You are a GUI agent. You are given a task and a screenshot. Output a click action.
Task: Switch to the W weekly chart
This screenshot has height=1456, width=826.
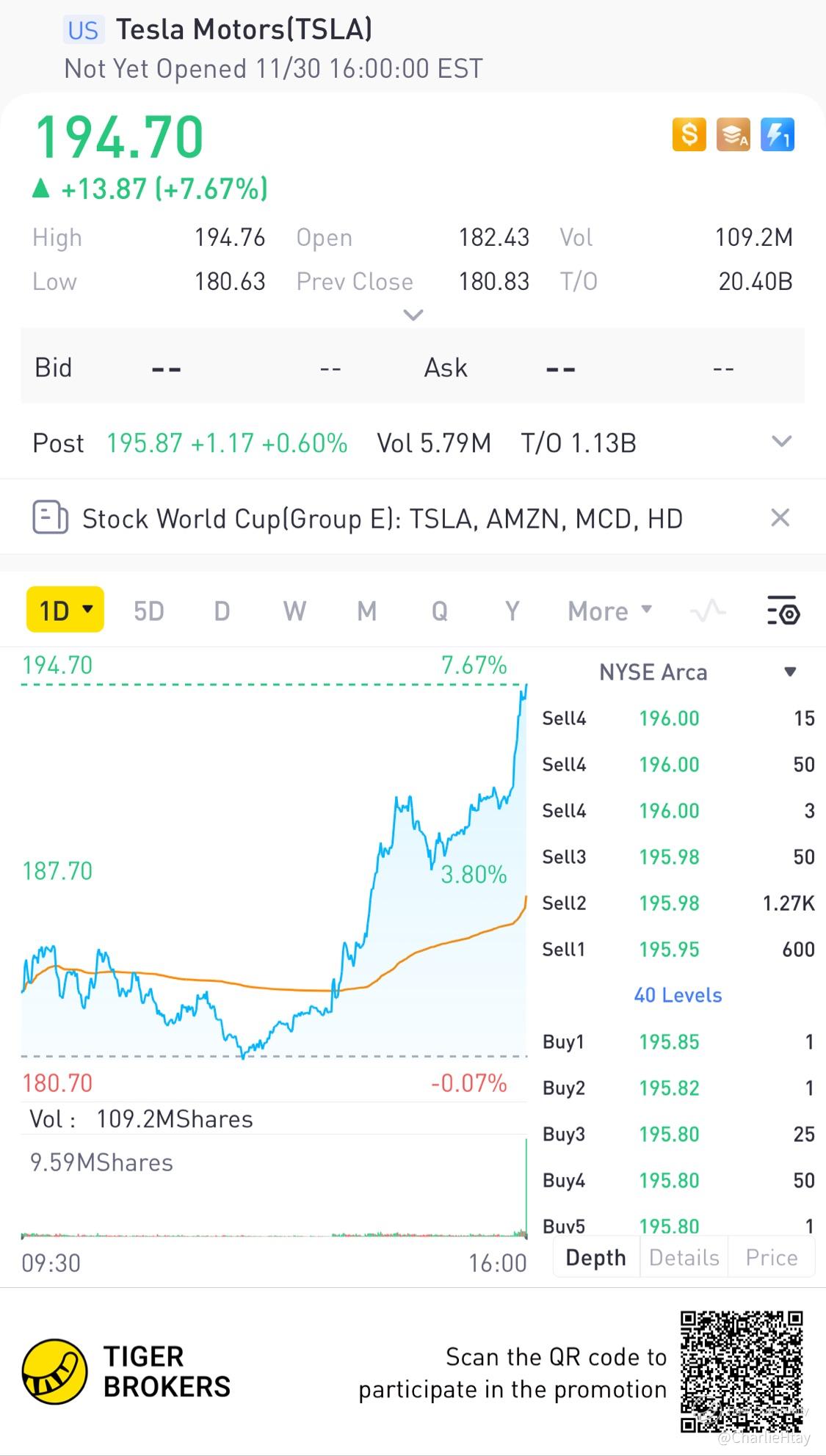point(294,611)
